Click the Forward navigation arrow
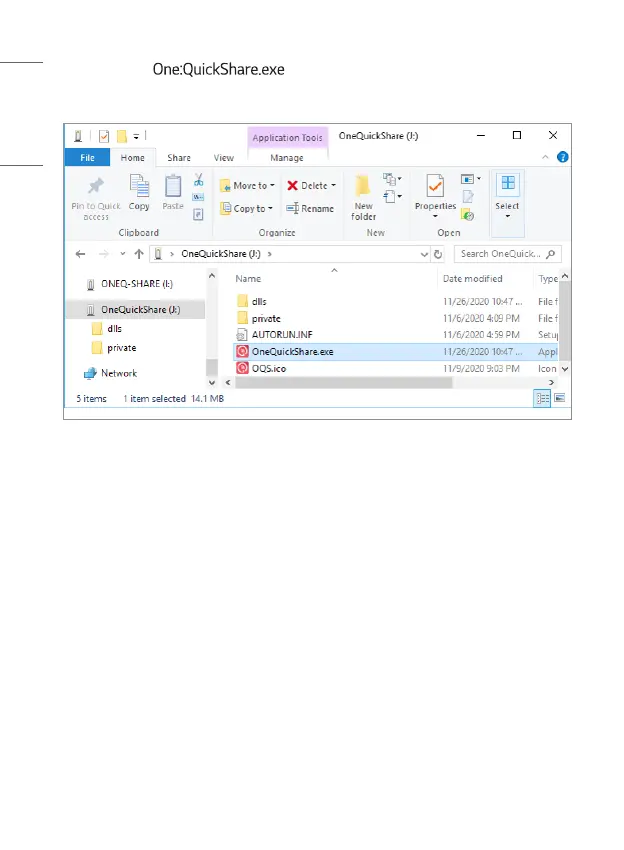Viewport: 624px width, 850px height. pos(104,254)
